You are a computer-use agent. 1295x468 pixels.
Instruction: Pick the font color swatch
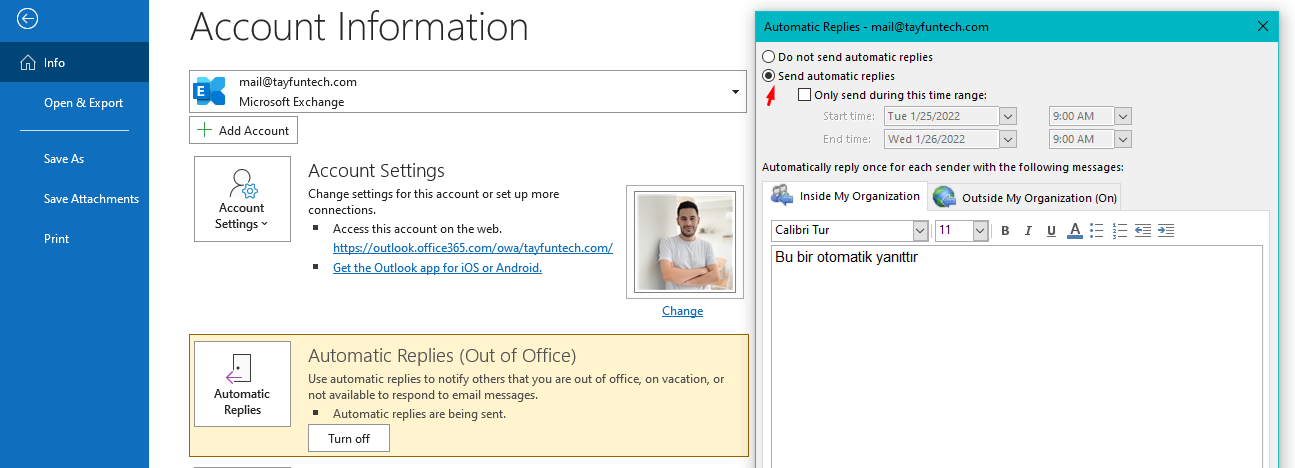(1075, 231)
